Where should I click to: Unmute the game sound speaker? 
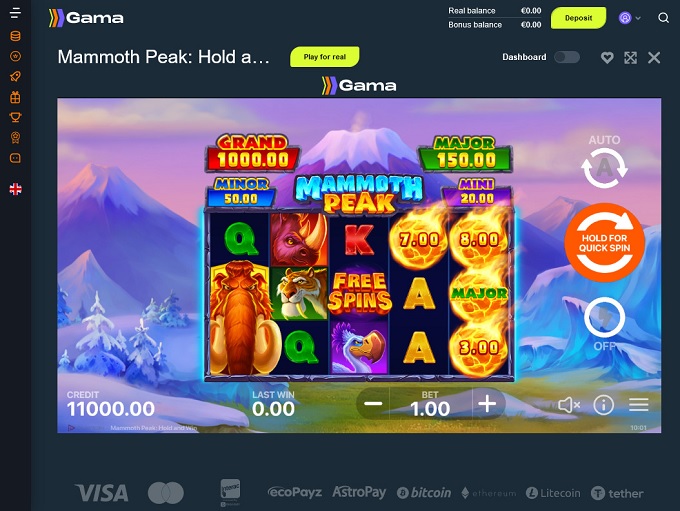(x=569, y=405)
